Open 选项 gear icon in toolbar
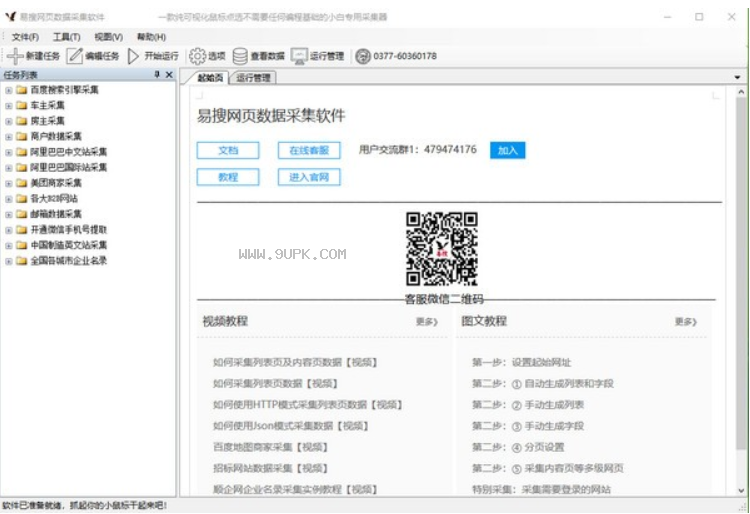The height and width of the screenshot is (514, 750). click(x=197, y=56)
